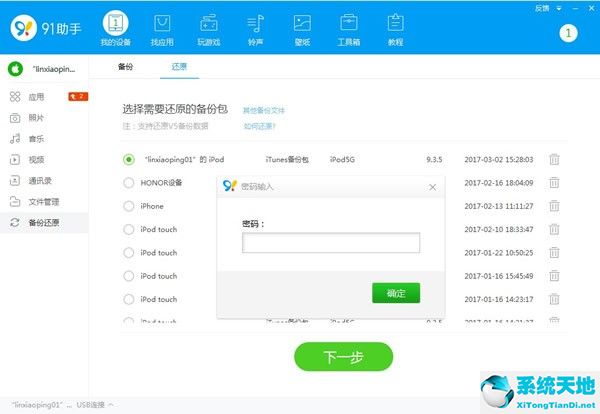This screenshot has height=414, width=600.
Task: Select the iPhone backup radio
Action: 129,206
